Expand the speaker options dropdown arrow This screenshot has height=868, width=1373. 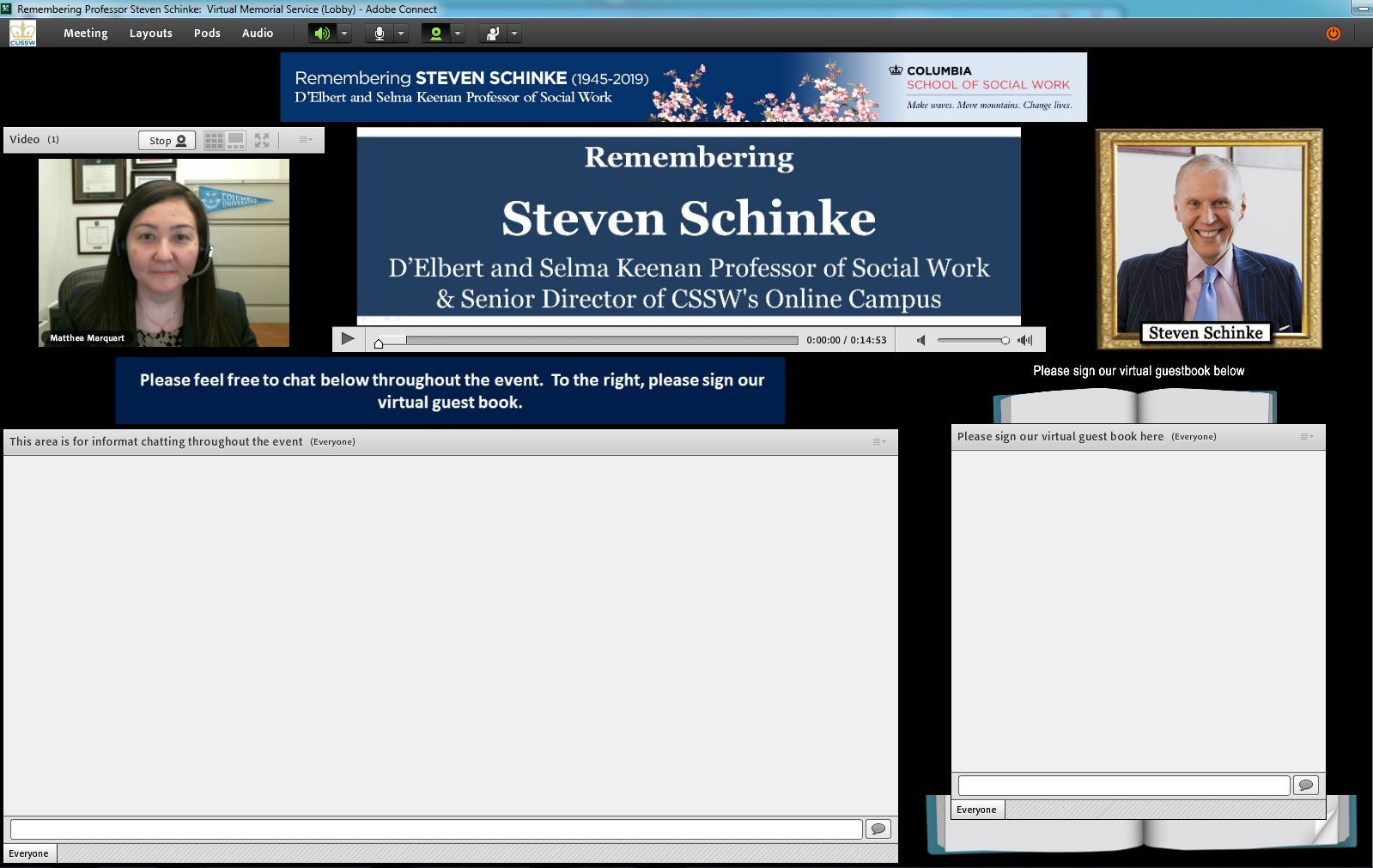(344, 33)
